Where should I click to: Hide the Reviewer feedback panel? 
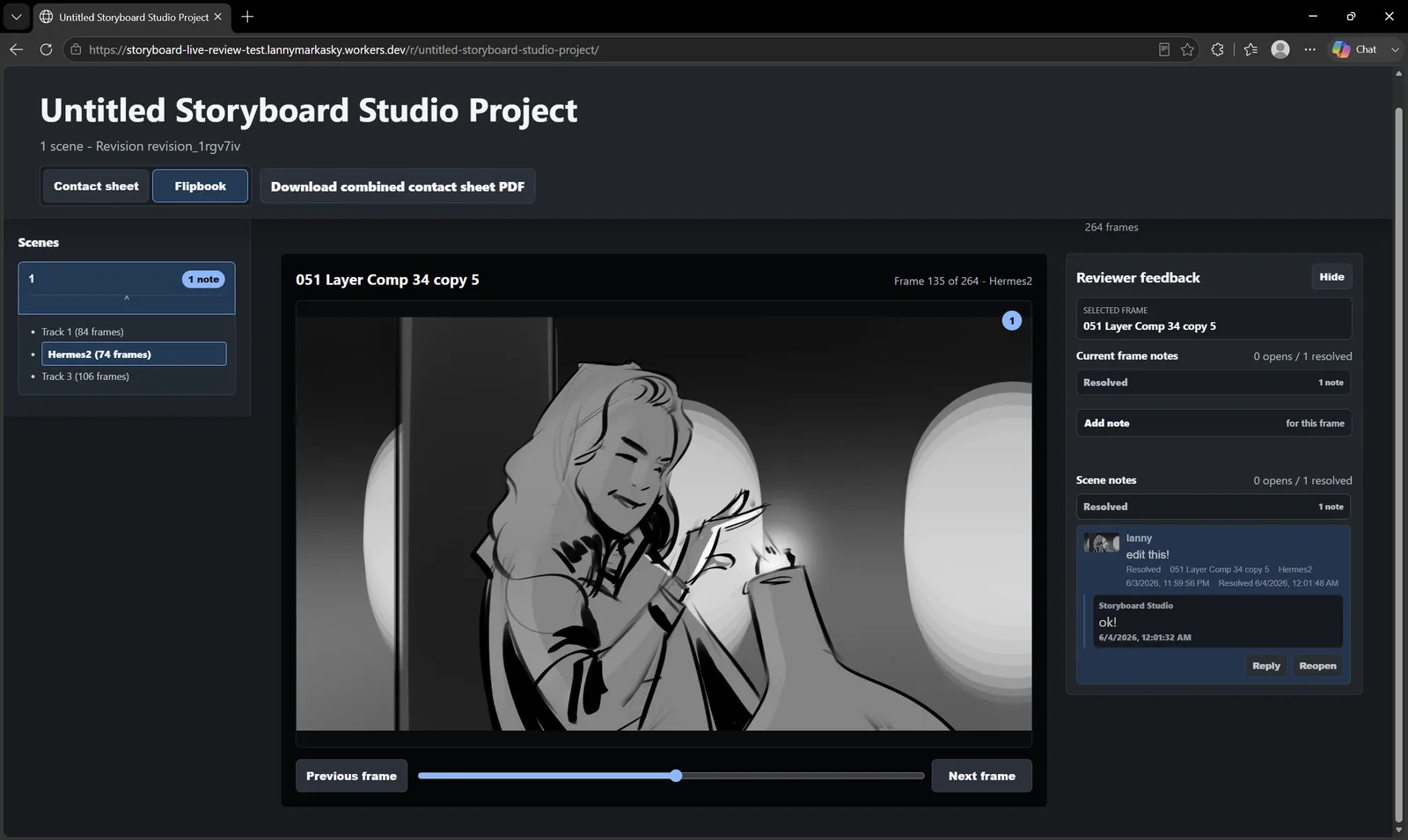coord(1331,277)
